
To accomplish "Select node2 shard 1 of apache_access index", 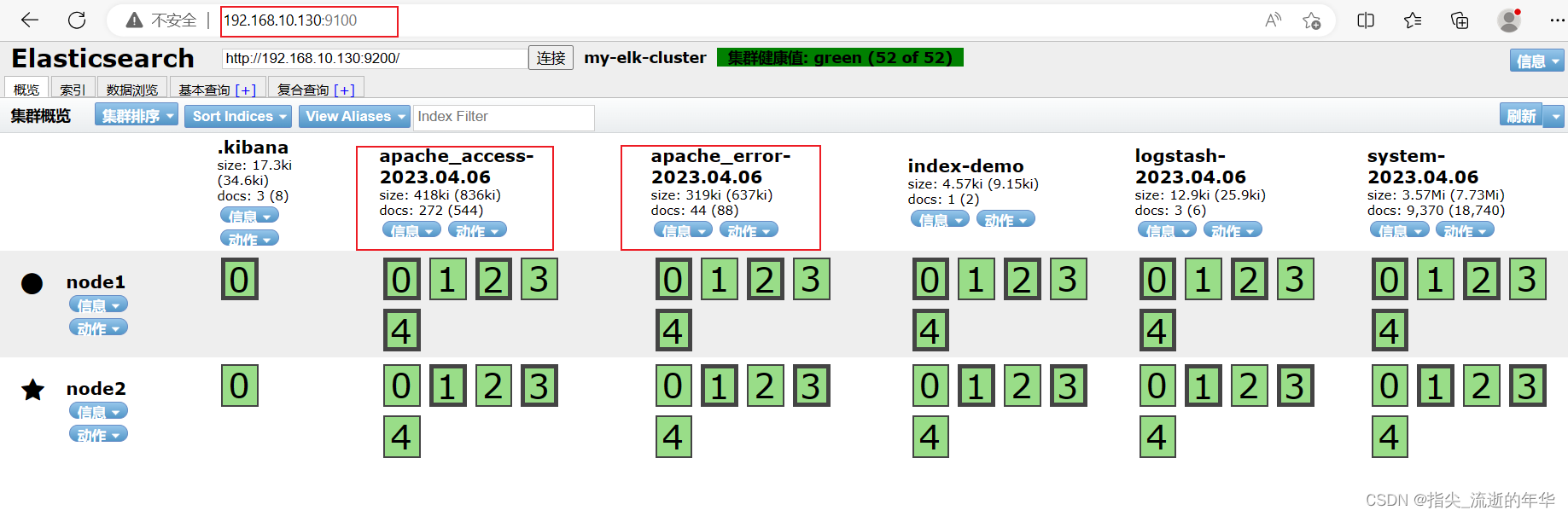I will pyautogui.click(x=448, y=386).
